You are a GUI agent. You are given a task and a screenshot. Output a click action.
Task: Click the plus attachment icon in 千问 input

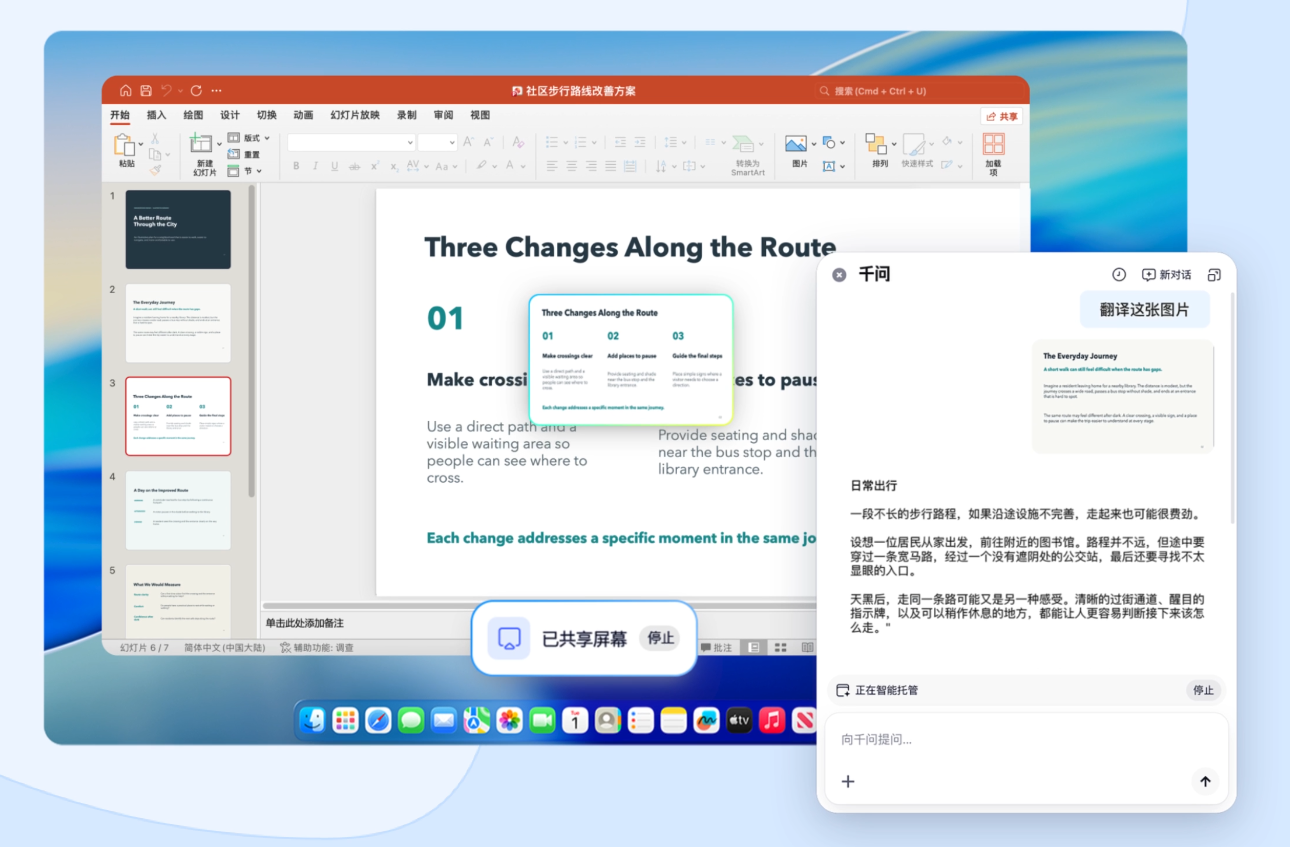pos(848,781)
